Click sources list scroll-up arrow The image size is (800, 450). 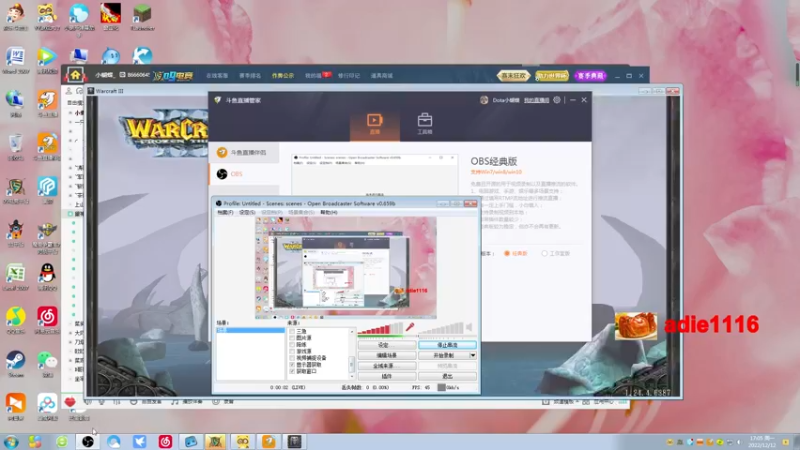pos(352,332)
